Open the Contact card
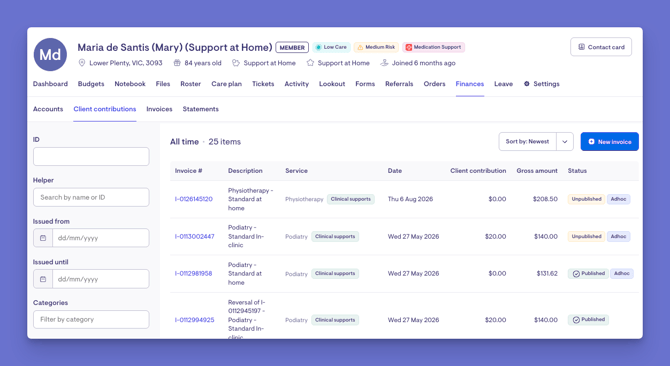Screen dimensions: 670x366 [601, 47]
